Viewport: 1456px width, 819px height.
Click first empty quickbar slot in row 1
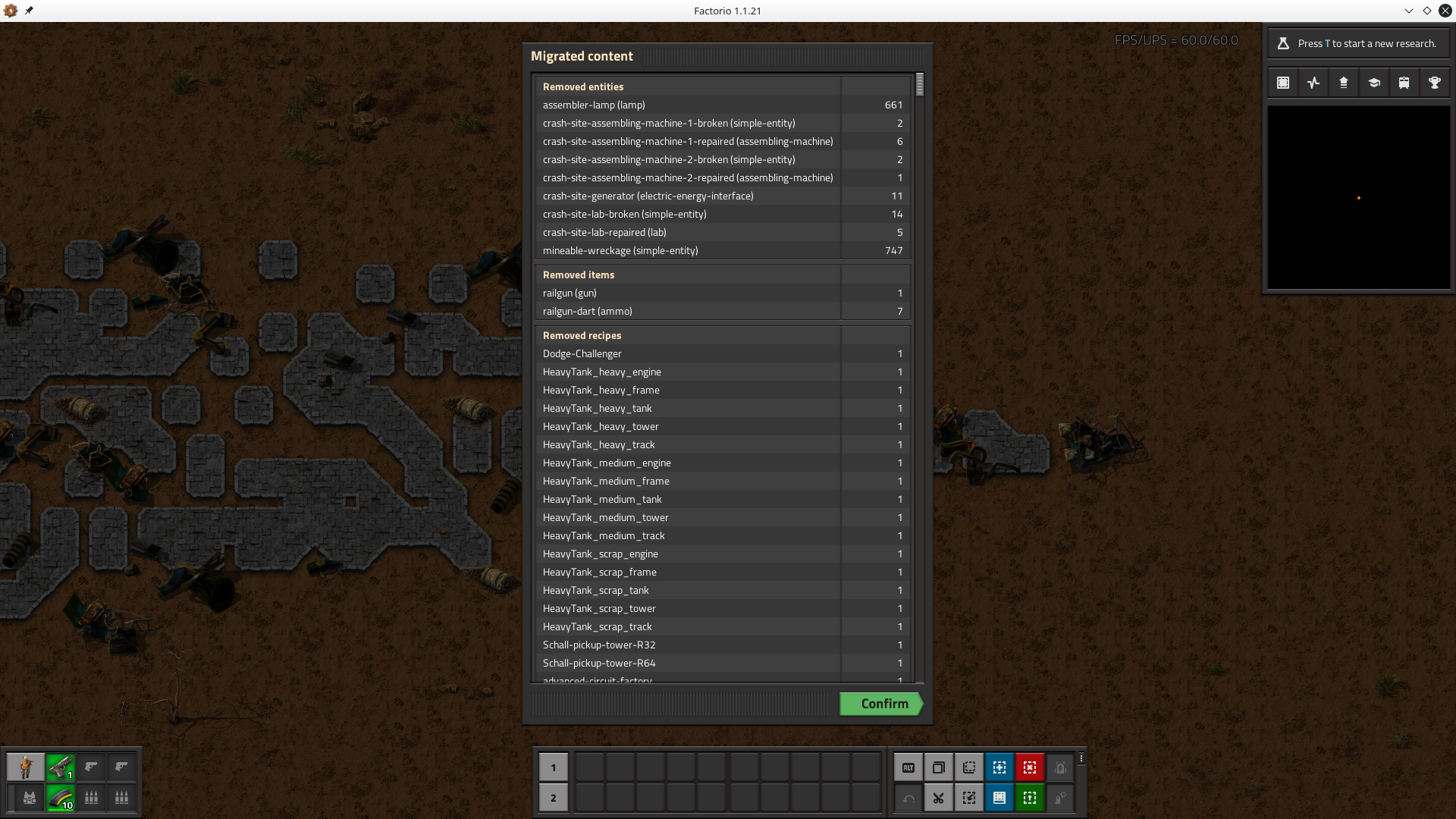point(590,767)
